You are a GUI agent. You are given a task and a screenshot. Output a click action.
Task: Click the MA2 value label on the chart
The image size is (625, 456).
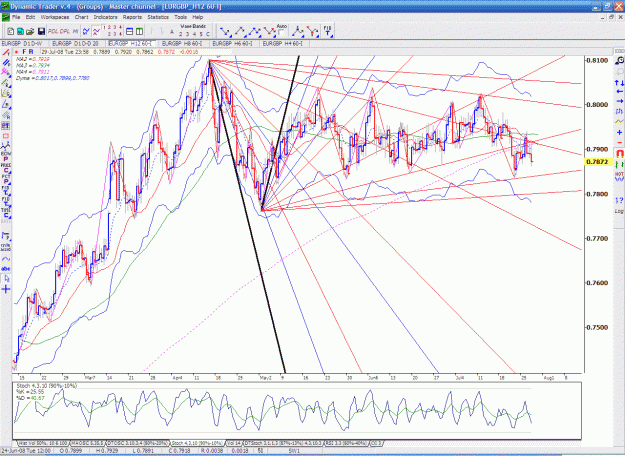tap(33, 59)
